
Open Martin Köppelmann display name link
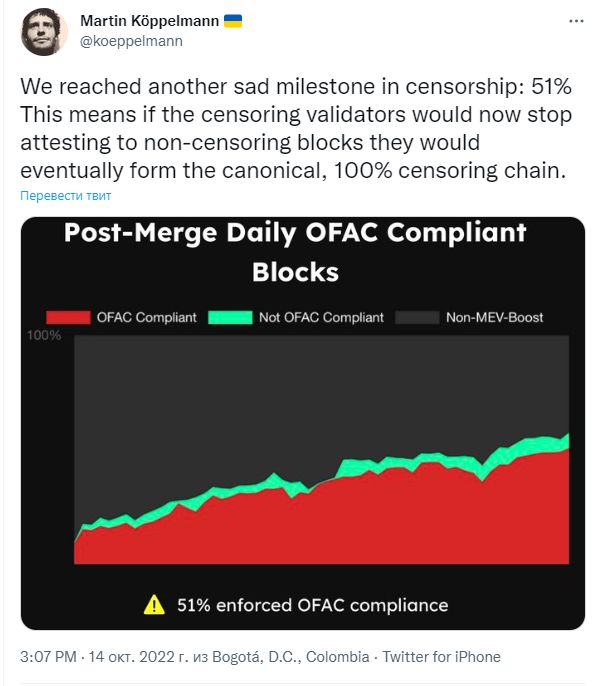pos(149,21)
